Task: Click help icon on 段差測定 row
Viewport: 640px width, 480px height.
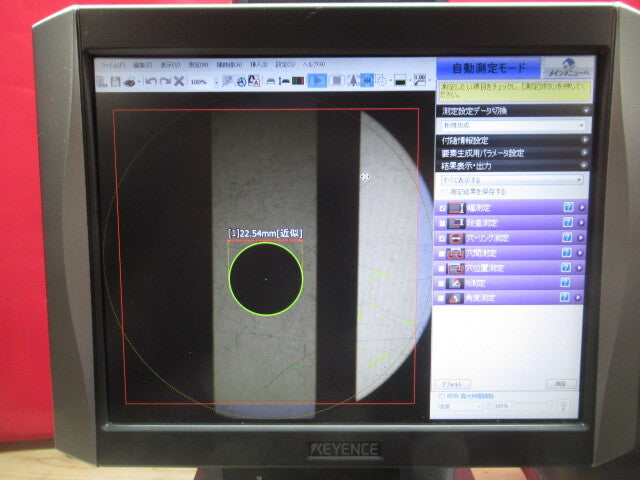Action: click(568, 222)
